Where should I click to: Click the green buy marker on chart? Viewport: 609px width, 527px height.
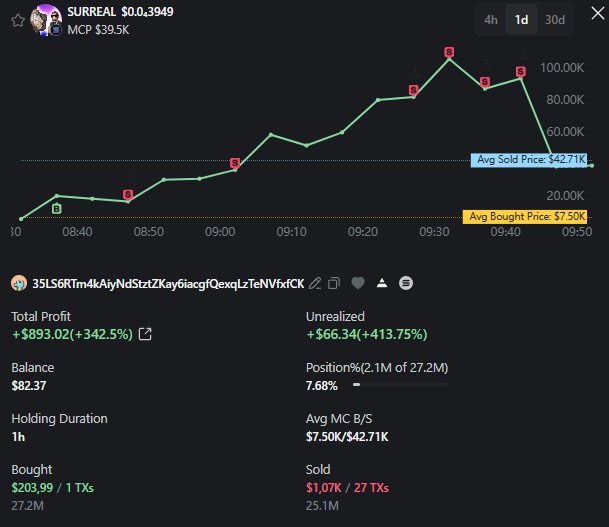[x=56, y=208]
